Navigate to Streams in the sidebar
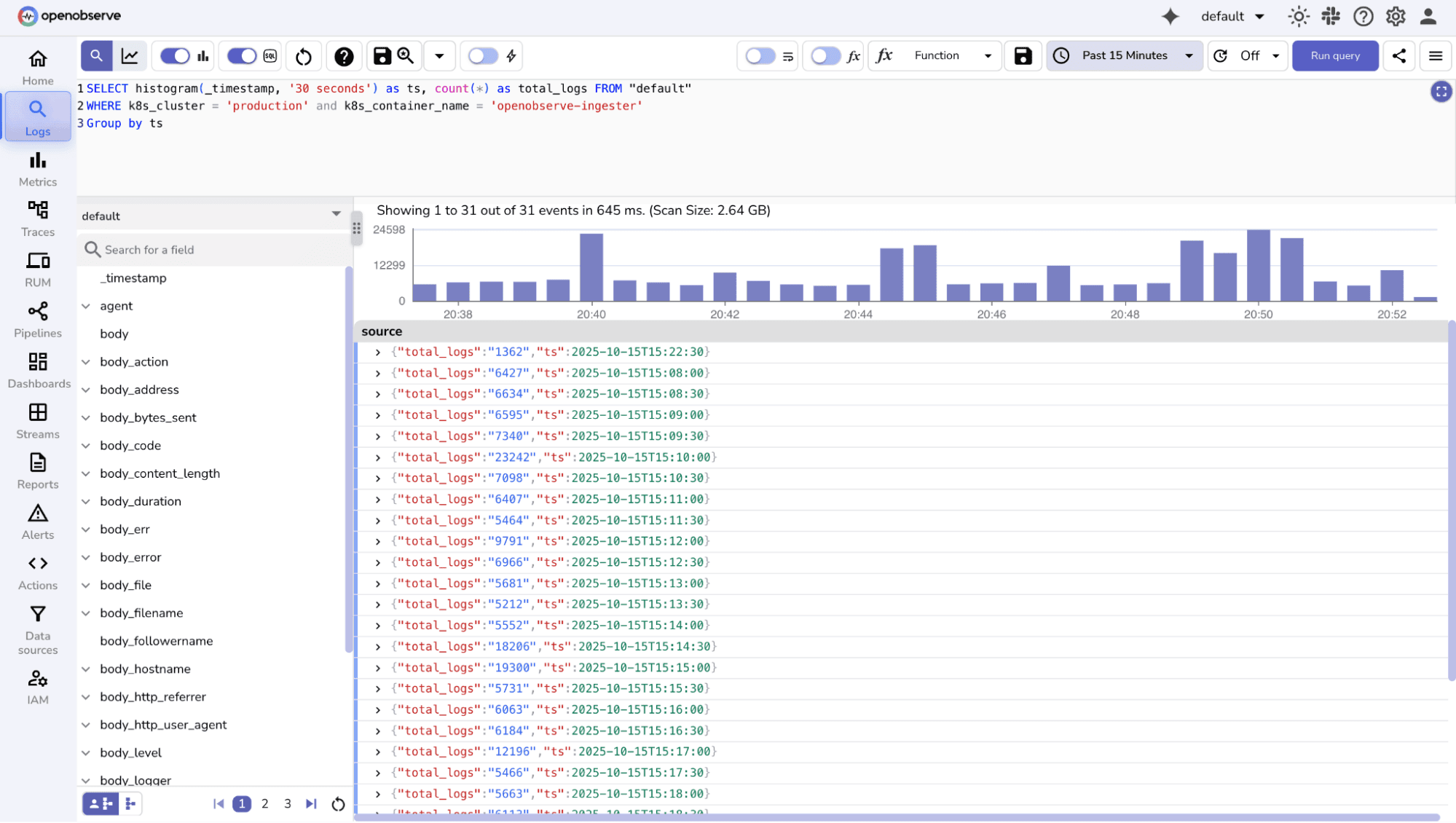This screenshot has height=823, width=1456. click(37, 420)
